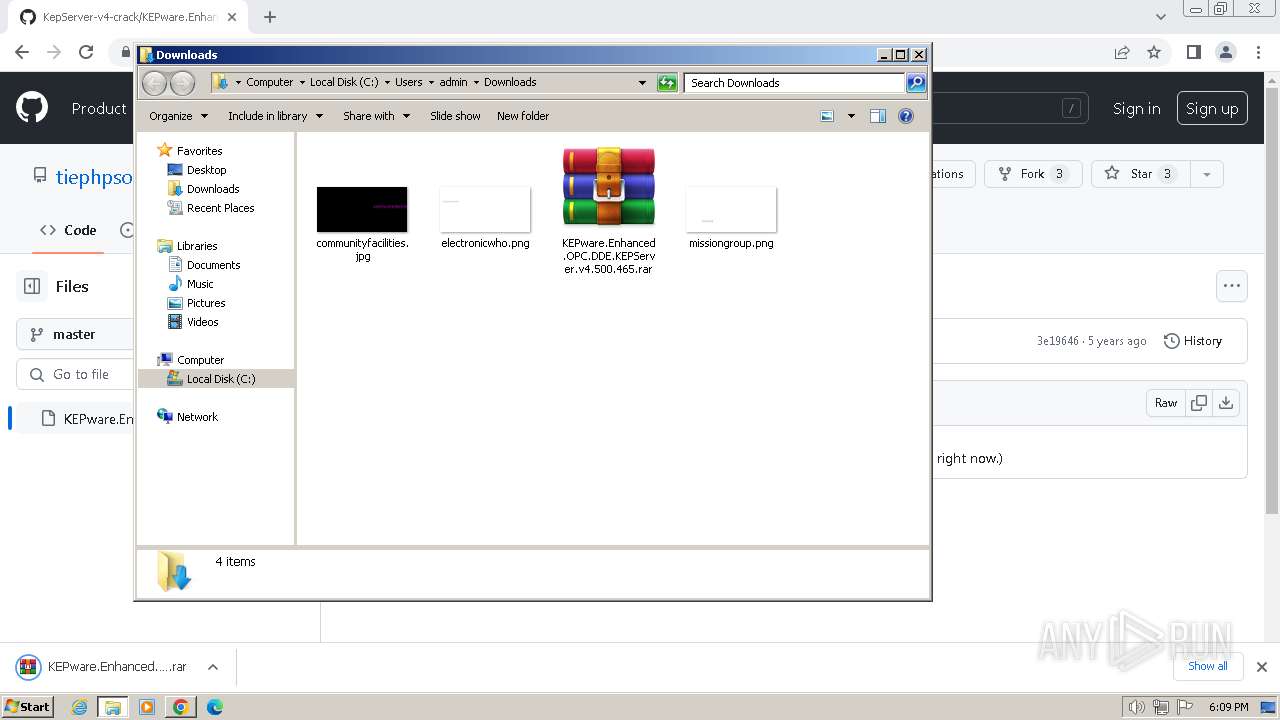
Task: Create a New folder
Action: [x=523, y=116]
